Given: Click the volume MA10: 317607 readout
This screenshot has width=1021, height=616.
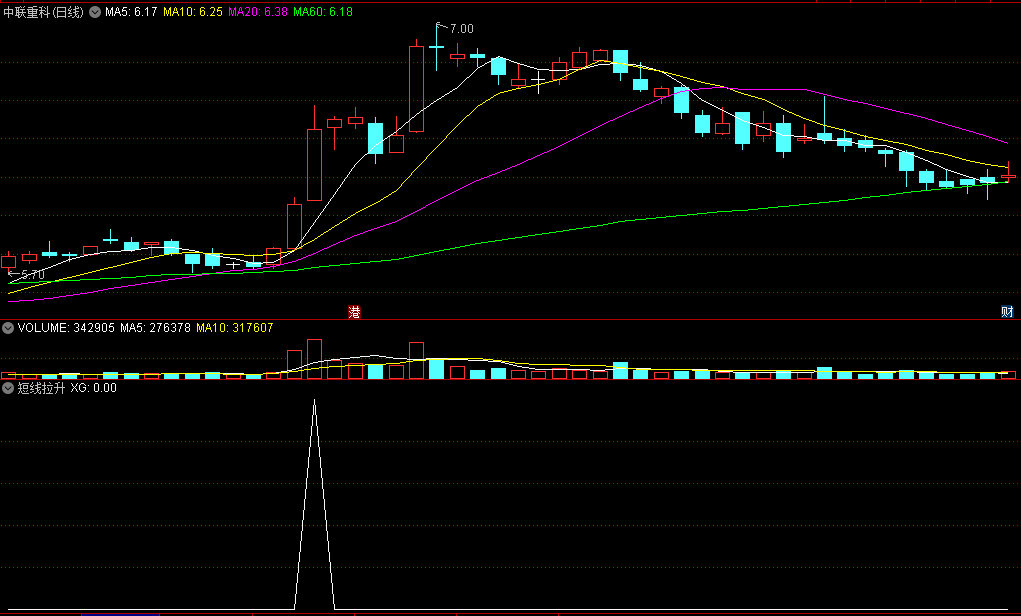Looking at the screenshot, I should pyautogui.click(x=234, y=328).
